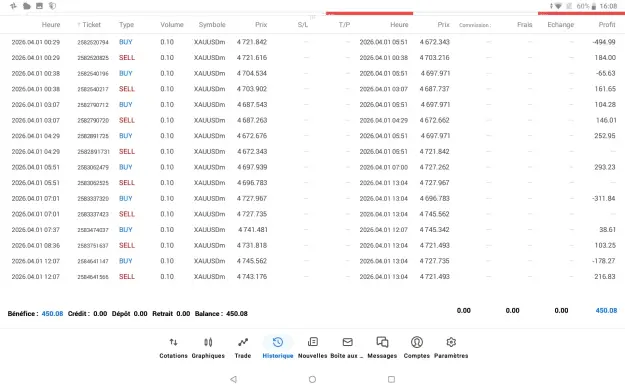Open the Comptes accounts tab

[x=417, y=348]
